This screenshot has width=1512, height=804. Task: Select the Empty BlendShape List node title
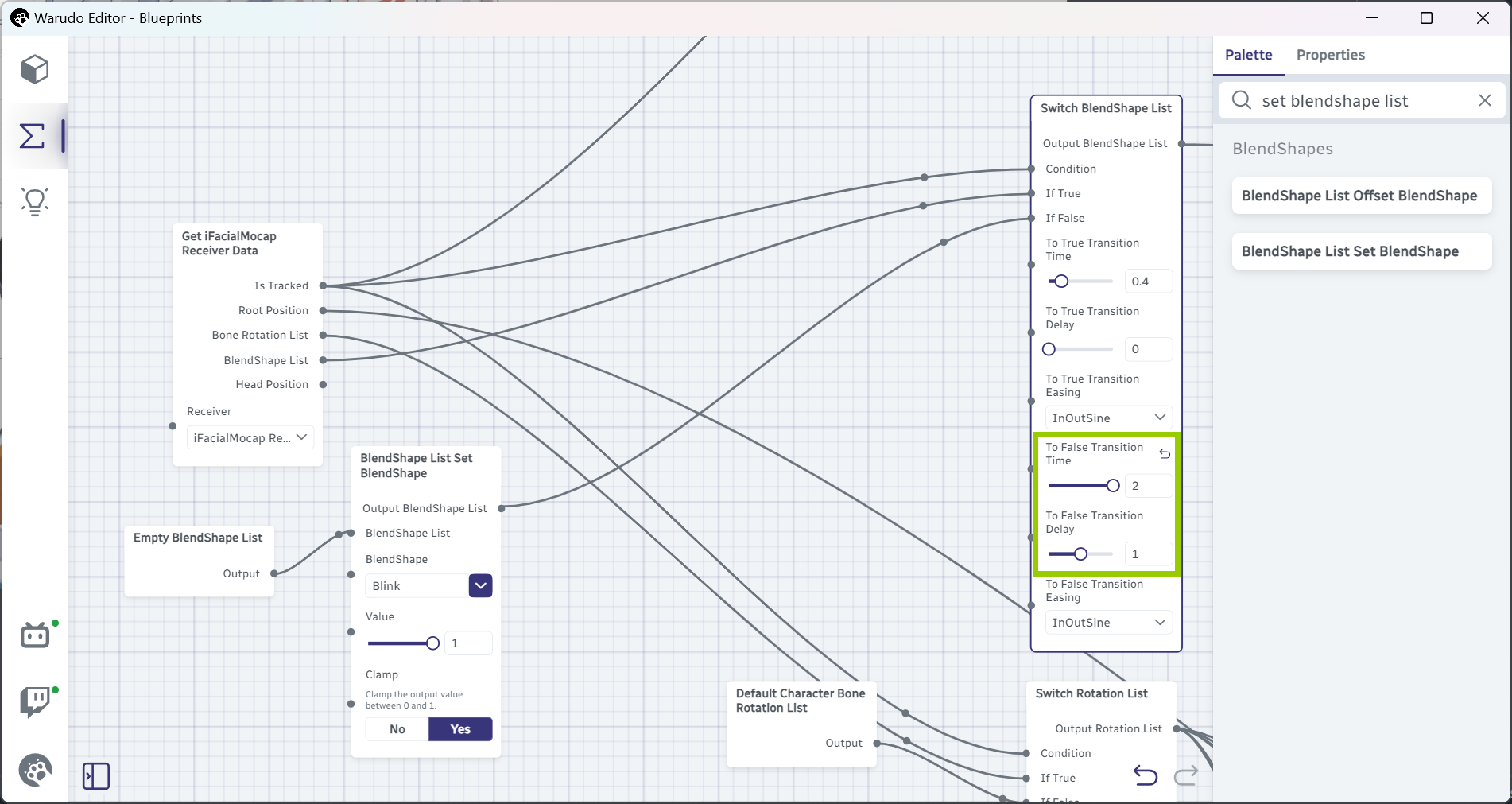(198, 538)
